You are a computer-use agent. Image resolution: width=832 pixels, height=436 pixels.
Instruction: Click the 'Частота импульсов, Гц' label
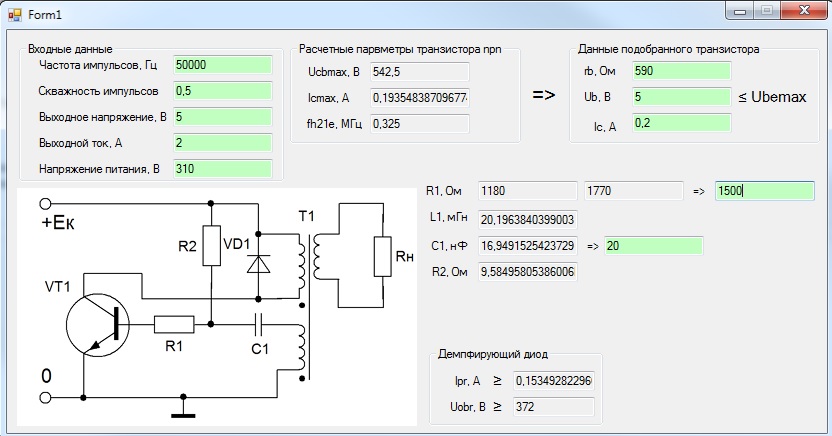tap(98, 65)
